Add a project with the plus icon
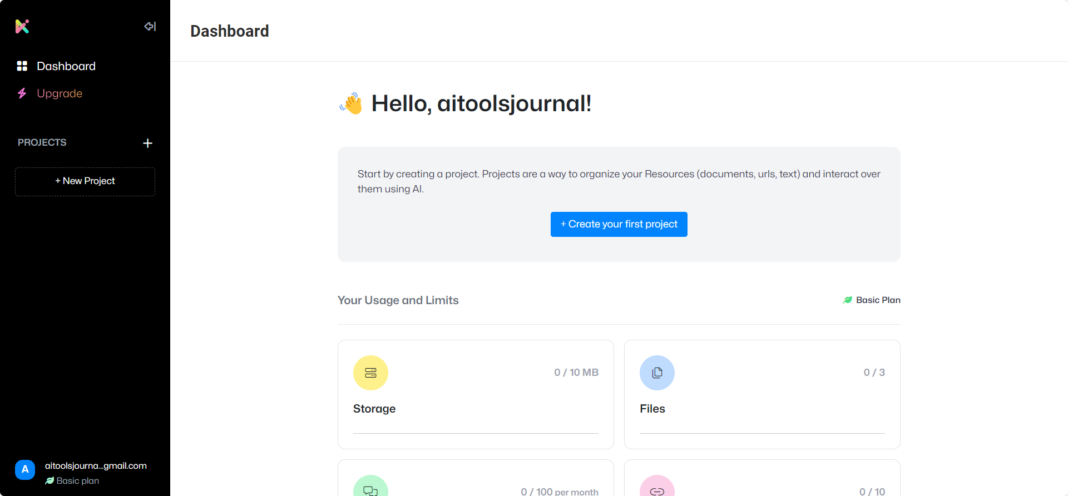This screenshot has width=1068, height=496. (148, 143)
